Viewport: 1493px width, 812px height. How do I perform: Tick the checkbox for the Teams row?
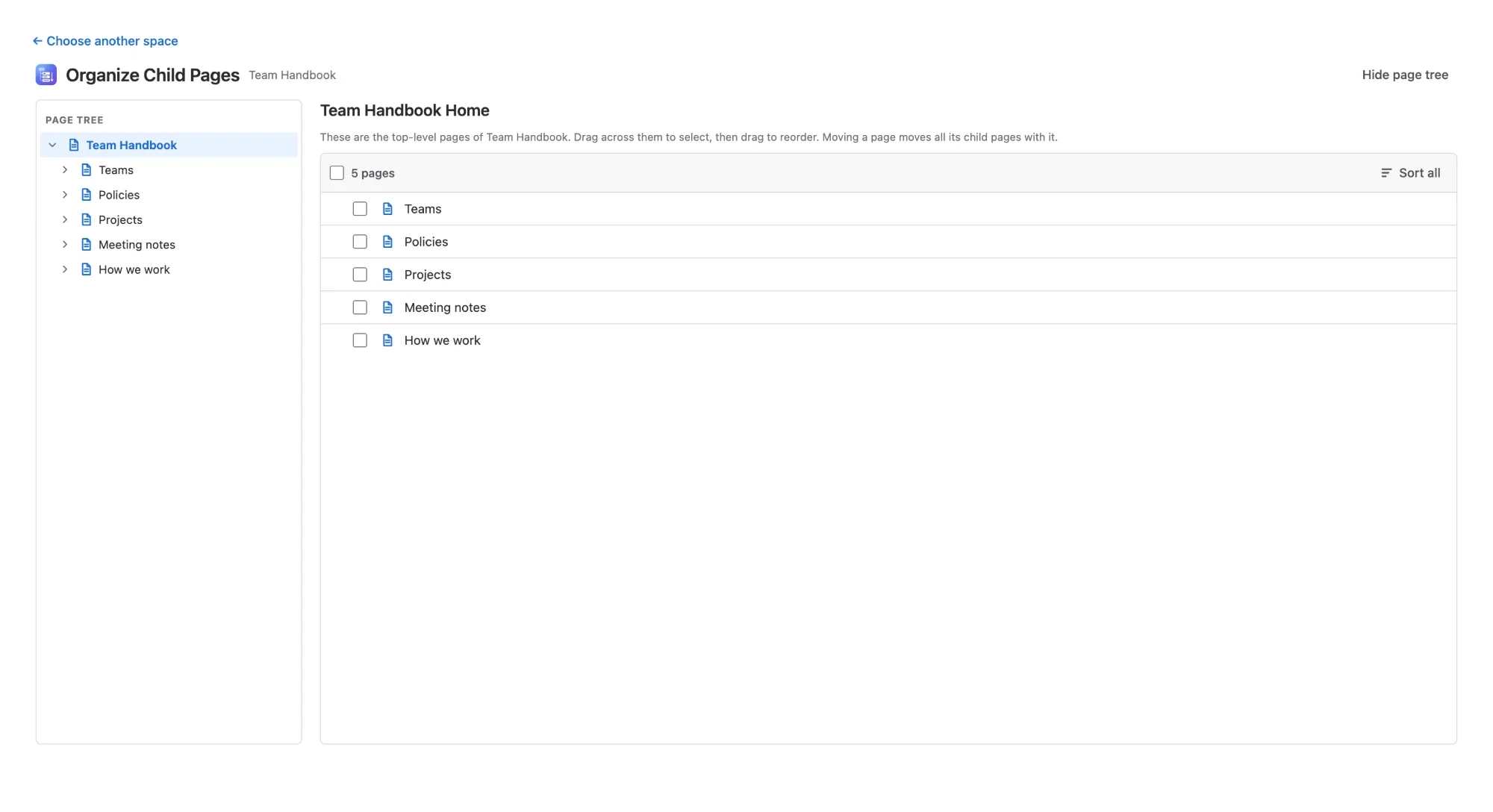tap(360, 209)
